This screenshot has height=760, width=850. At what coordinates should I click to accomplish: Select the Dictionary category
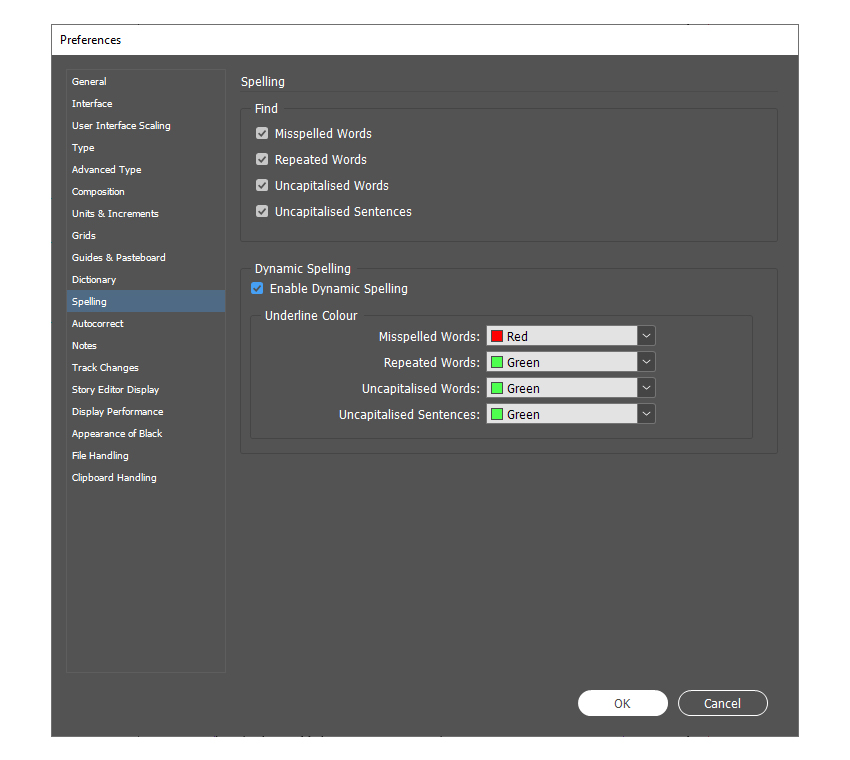pos(146,280)
